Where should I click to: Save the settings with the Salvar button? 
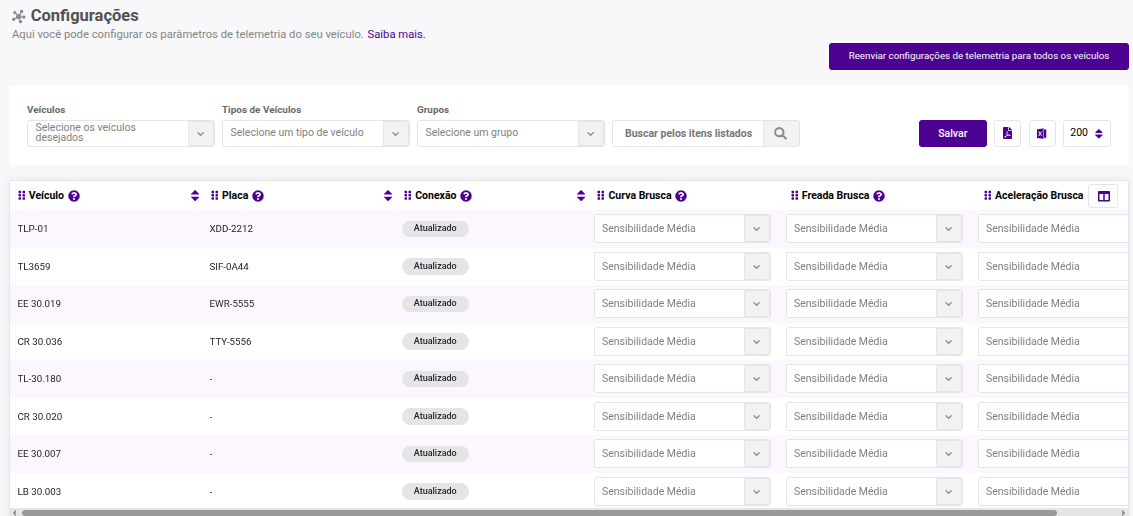tap(952, 134)
